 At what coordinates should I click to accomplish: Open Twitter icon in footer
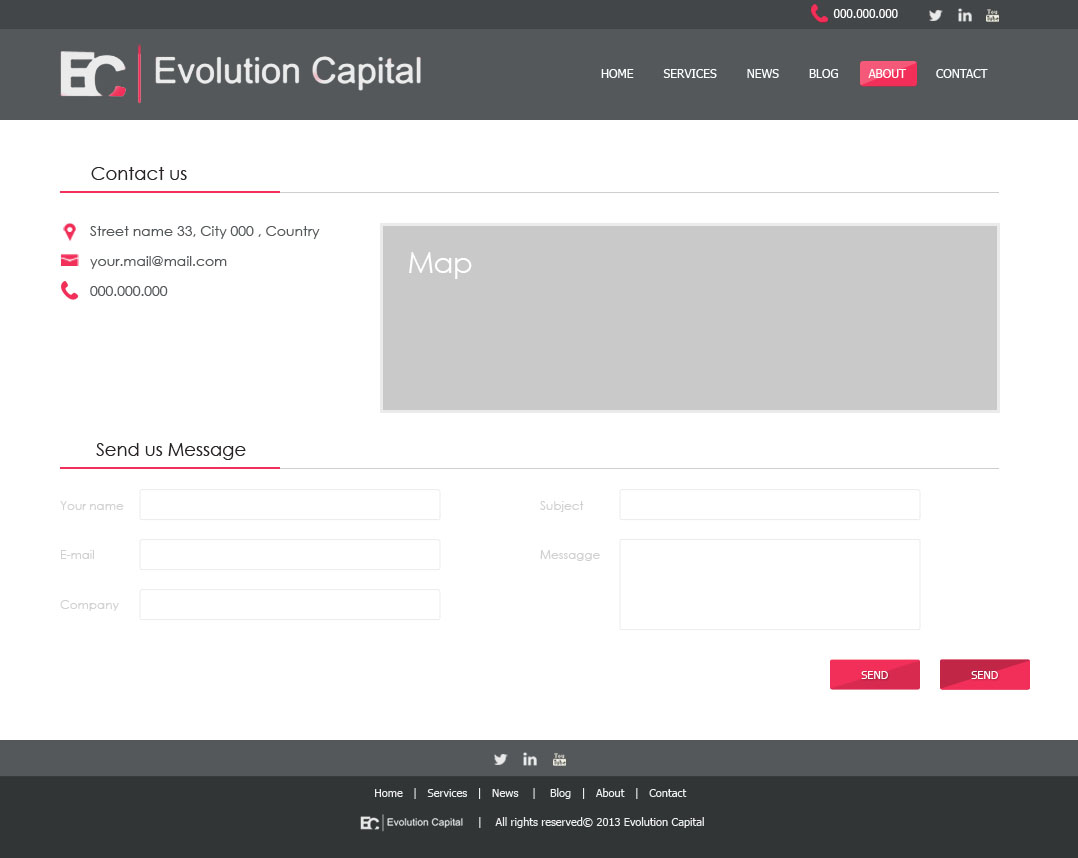500,759
